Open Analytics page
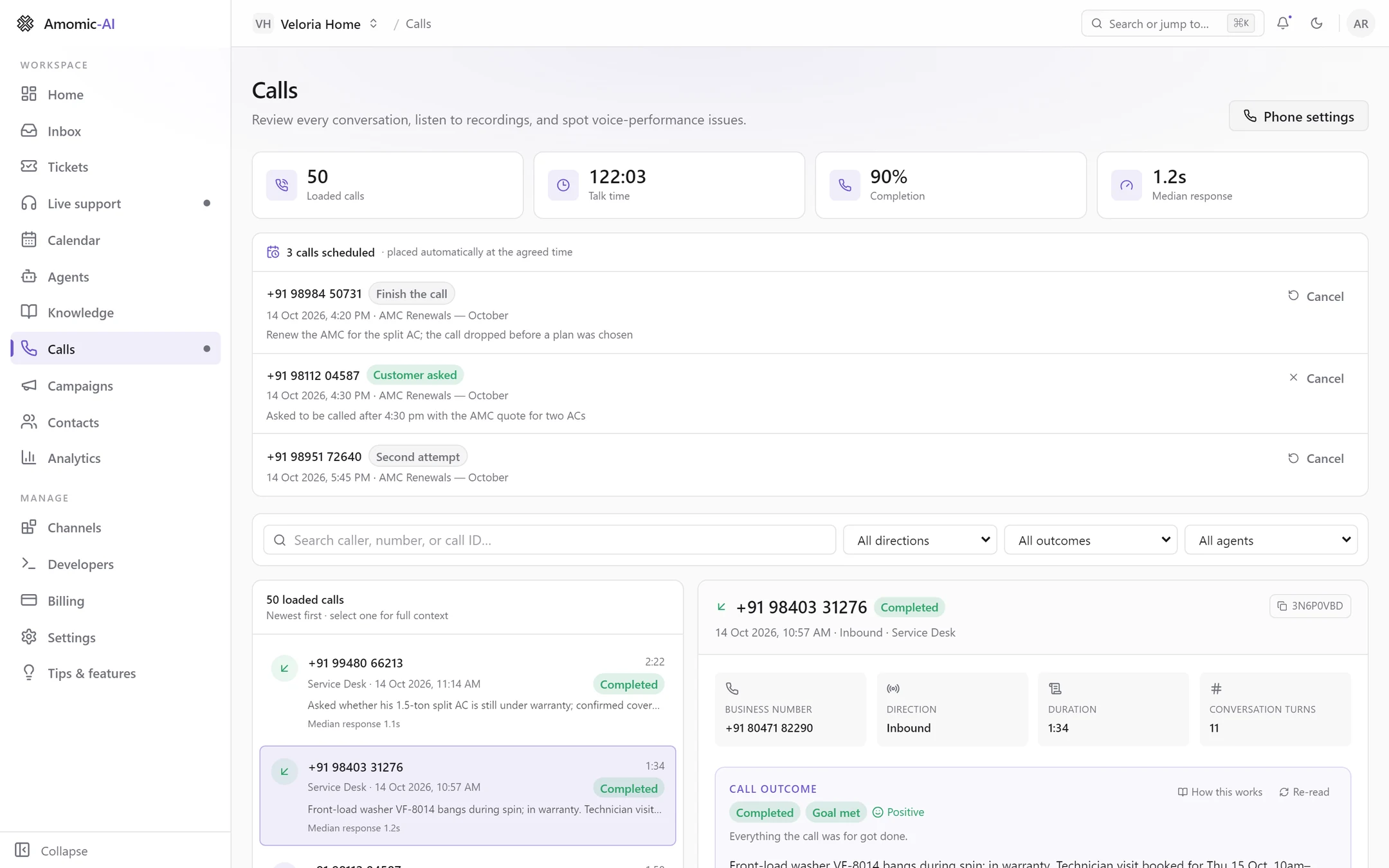The height and width of the screenshot is (868, 1389). click(116, 458)
